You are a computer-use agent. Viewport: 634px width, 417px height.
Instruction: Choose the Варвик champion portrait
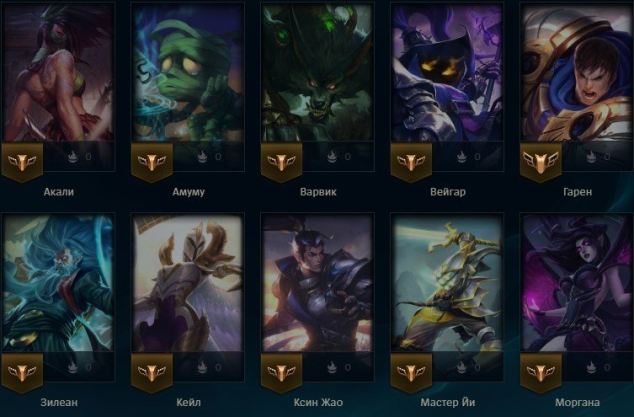[317, 73]
